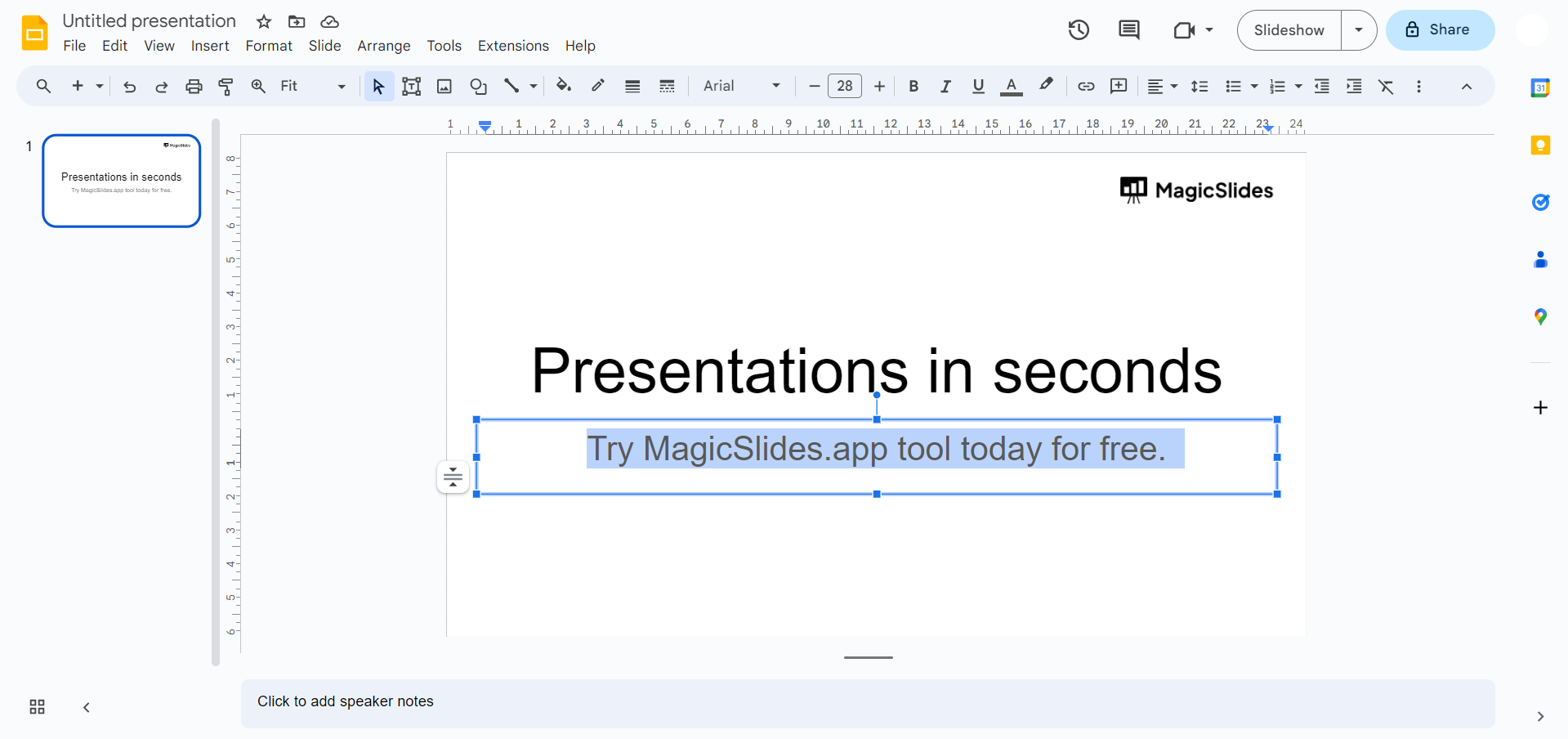Expand numbered list options arrow
This screenshot has width=1568, height=739.
pos(1298,86)
